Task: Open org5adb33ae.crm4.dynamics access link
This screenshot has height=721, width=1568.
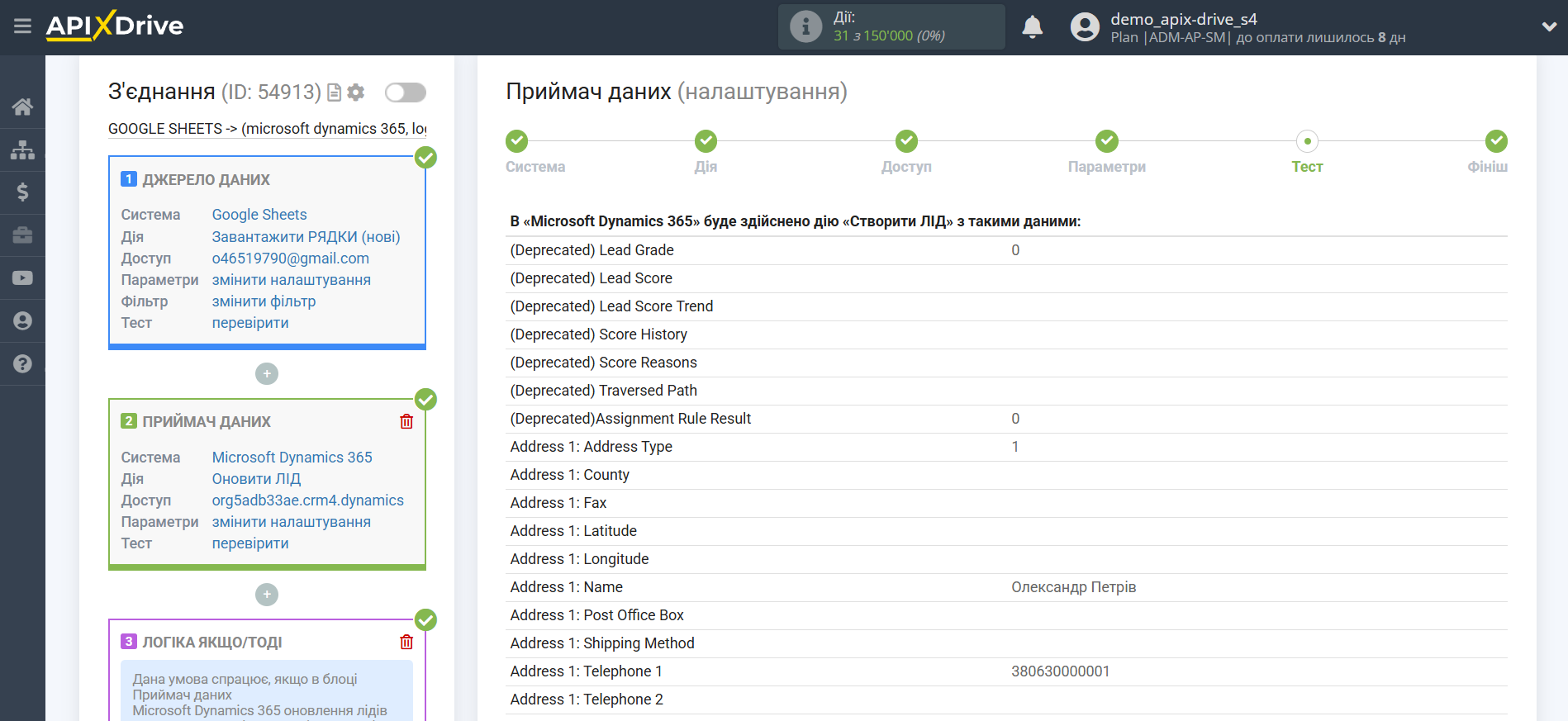Action: point(308,500)
